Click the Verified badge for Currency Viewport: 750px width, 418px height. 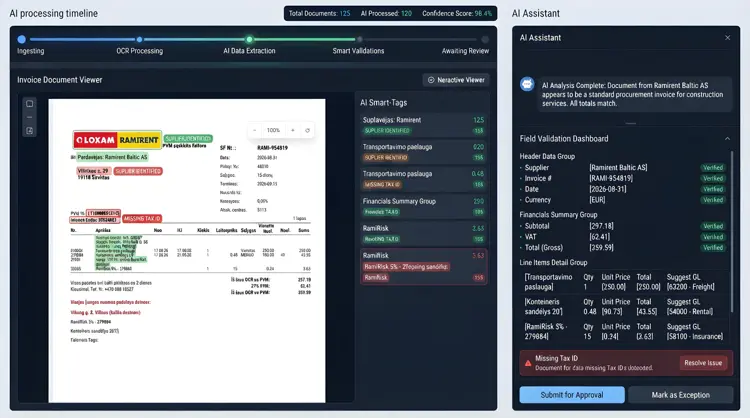click(x=713, y=200)
